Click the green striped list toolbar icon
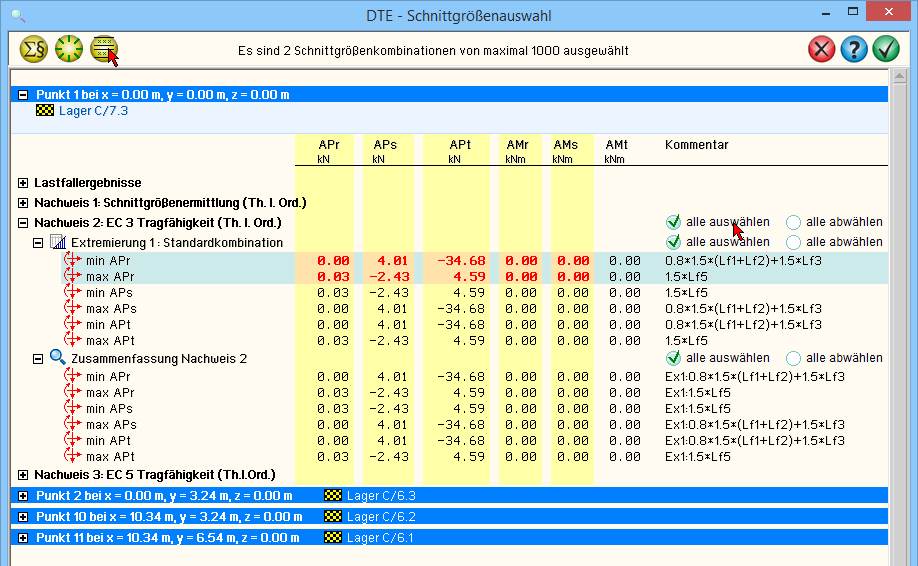This screenshot has width=918, height=566. click(103, 48)
